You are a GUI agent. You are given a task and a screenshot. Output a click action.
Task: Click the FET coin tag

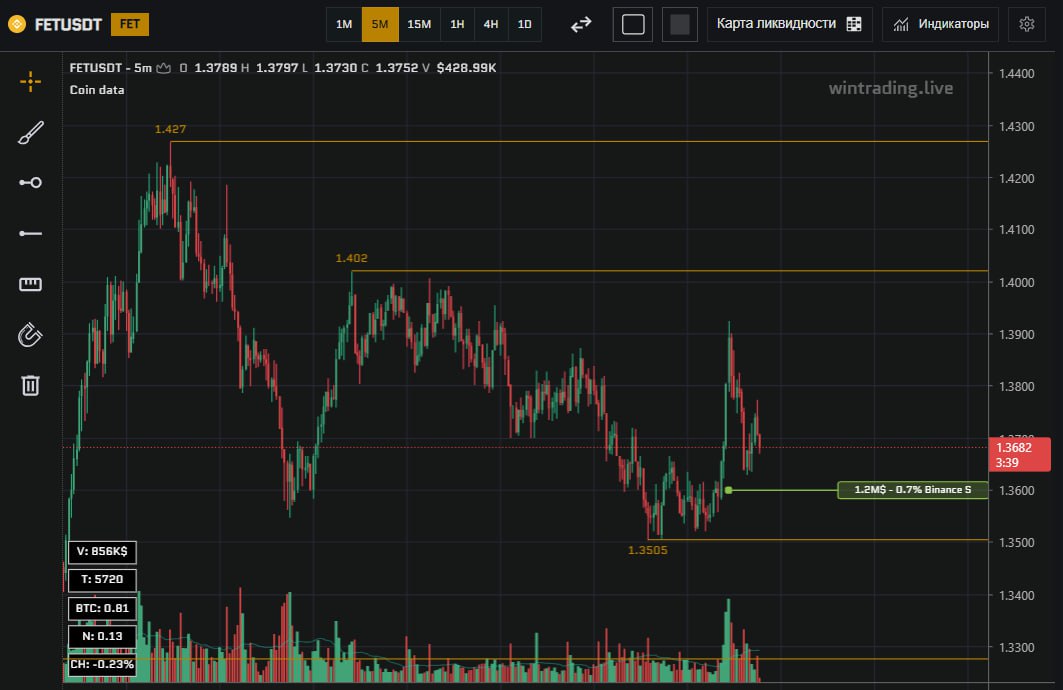[x=129, y=24]
